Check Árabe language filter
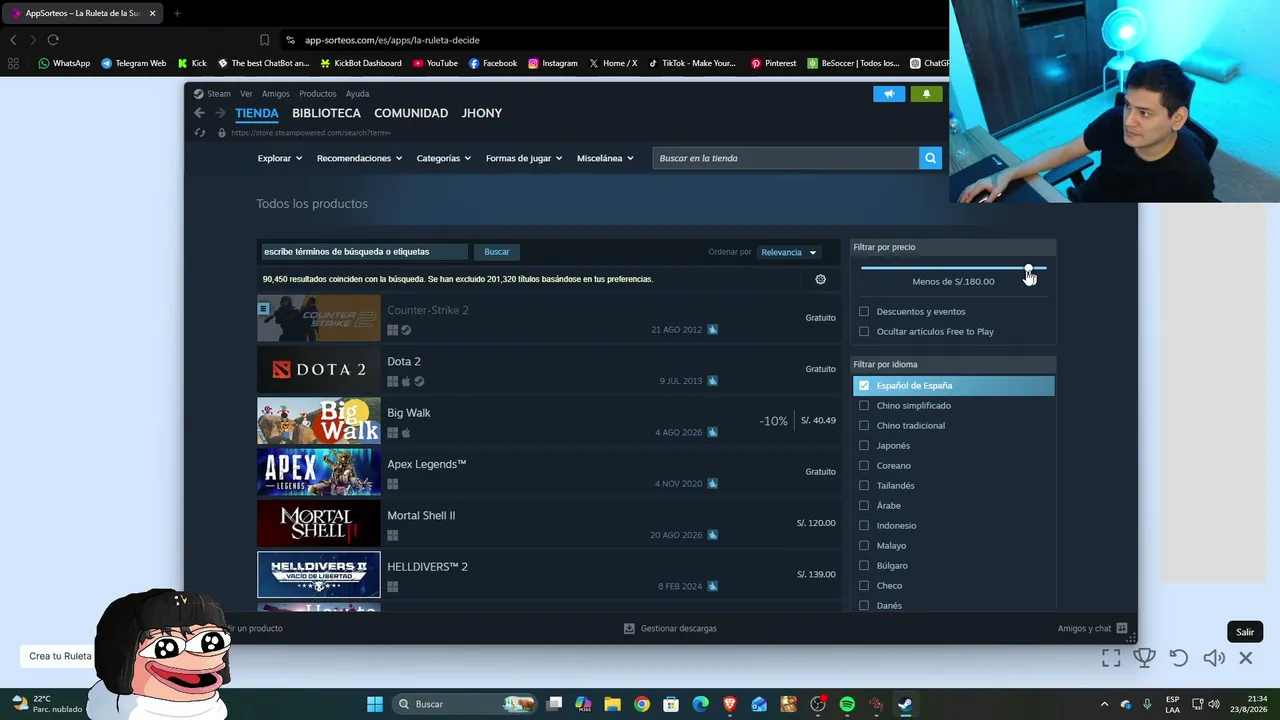 (864, 505)
